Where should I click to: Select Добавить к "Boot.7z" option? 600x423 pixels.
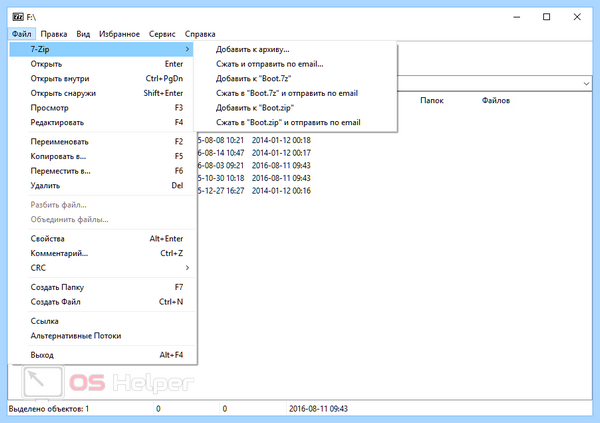click(295, 78)
